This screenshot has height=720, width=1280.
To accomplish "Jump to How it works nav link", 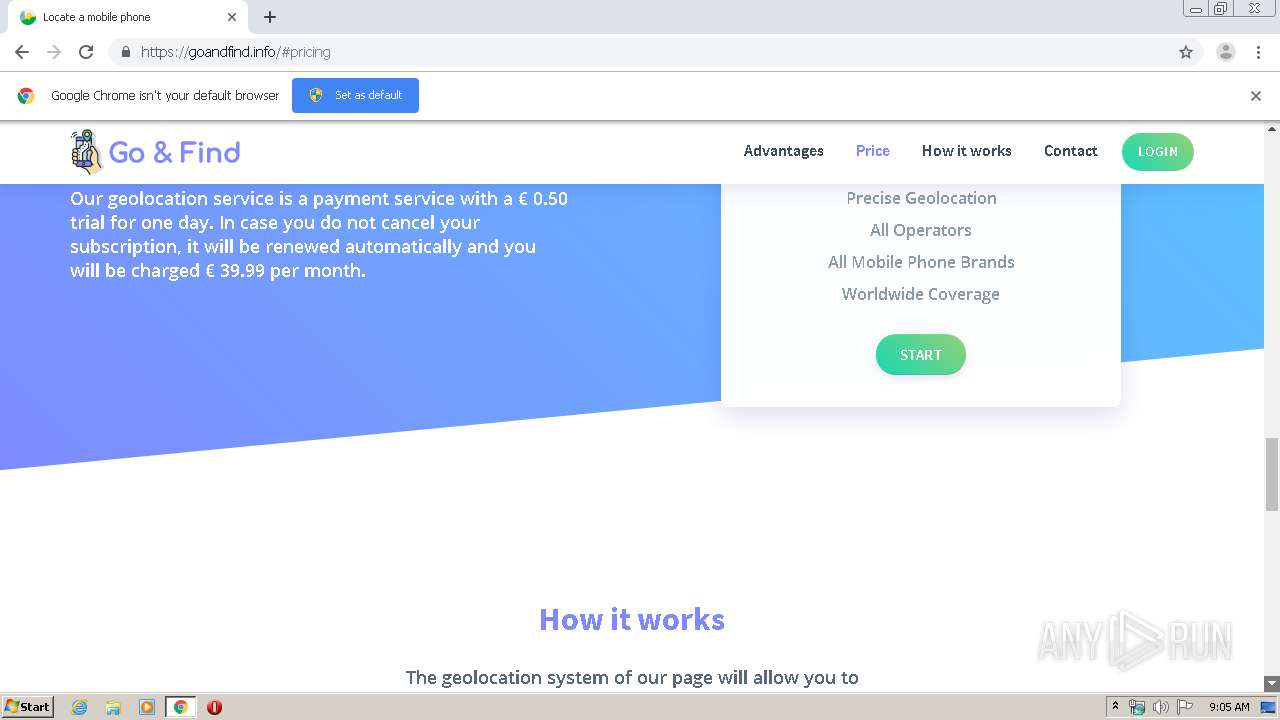I will (x=967, y=151).
